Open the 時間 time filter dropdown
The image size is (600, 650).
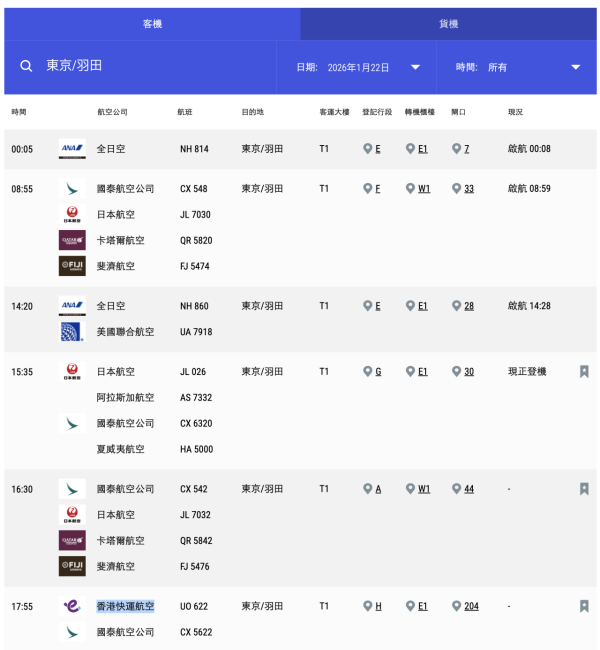[x=517, y=67]
